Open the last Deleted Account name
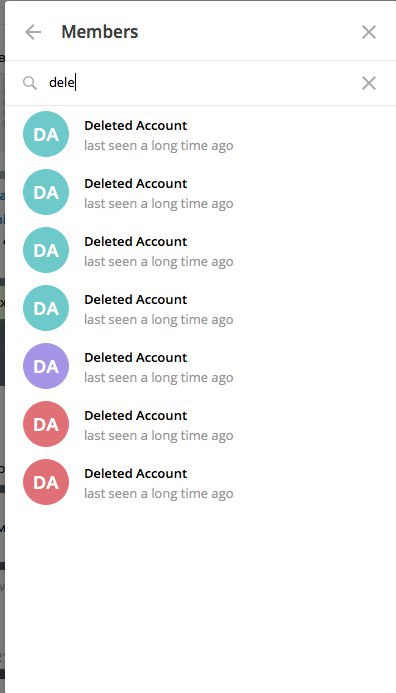 tap(136, 473)
